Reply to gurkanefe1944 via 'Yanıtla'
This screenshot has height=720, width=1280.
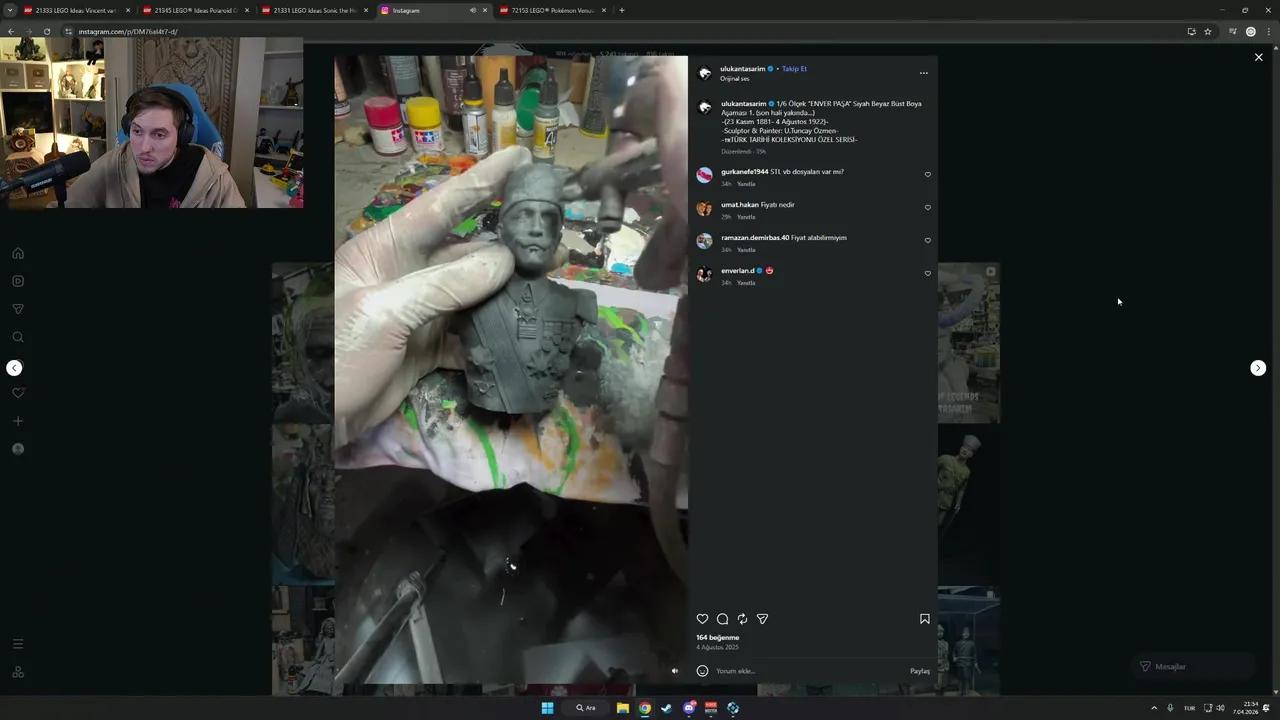[746, 184]
